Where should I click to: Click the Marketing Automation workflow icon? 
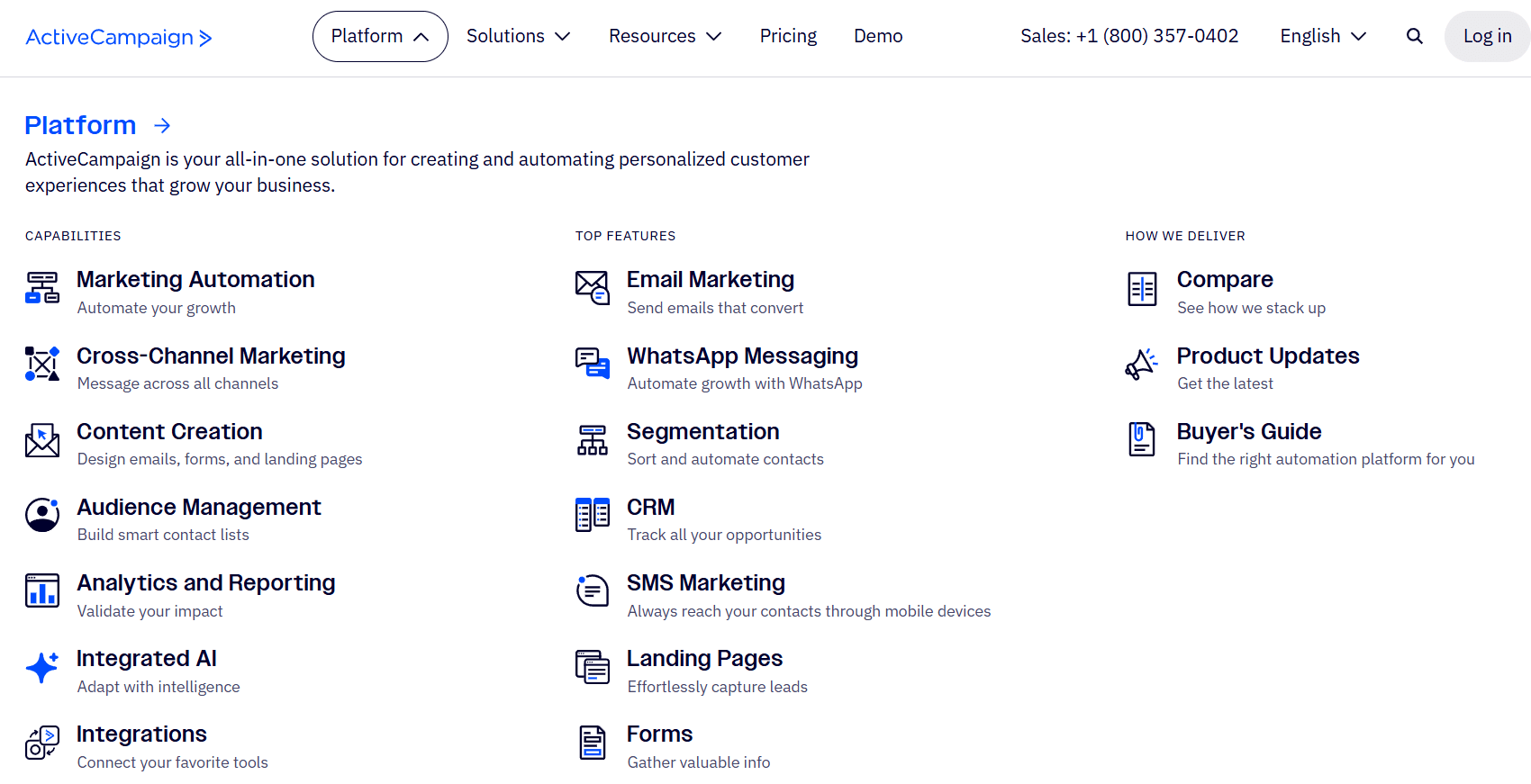pyautogui.click(x=42, y=288)
